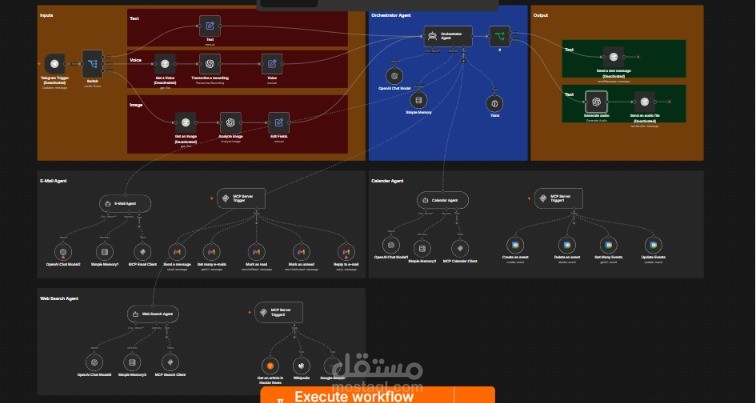
Task: Open the Switch node
Action: (x=92, y=64)
